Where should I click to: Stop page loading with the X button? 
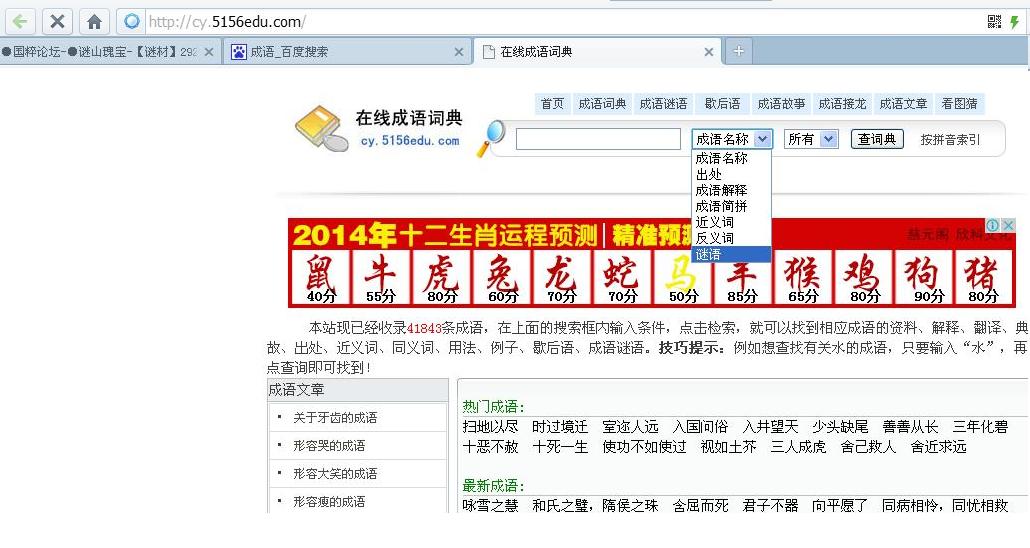coord(57,21)
